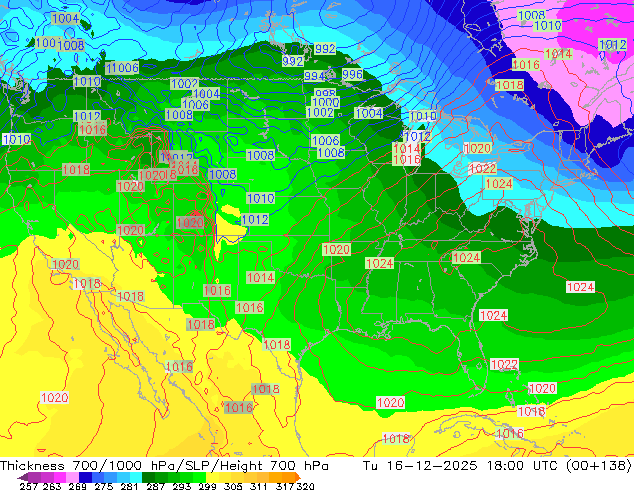
Task: Click the legend value 320
Action: pos(305,486)
